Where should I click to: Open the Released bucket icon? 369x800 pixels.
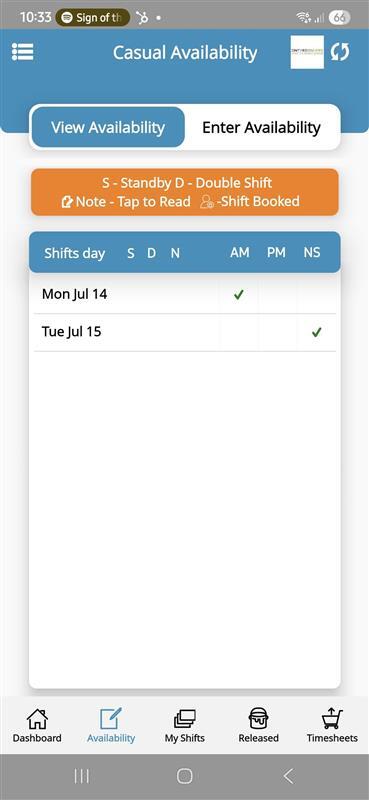pos(258,719)
